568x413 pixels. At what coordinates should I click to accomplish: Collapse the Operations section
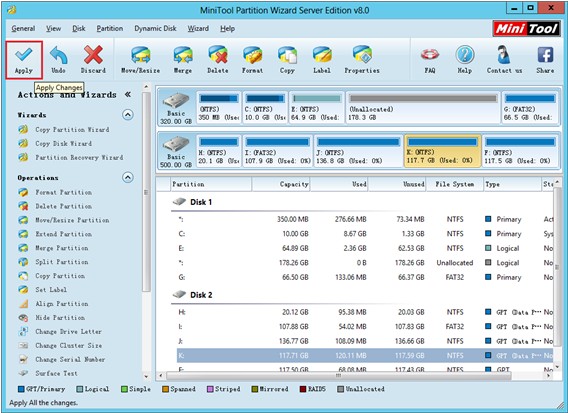[x=128, y=178]
